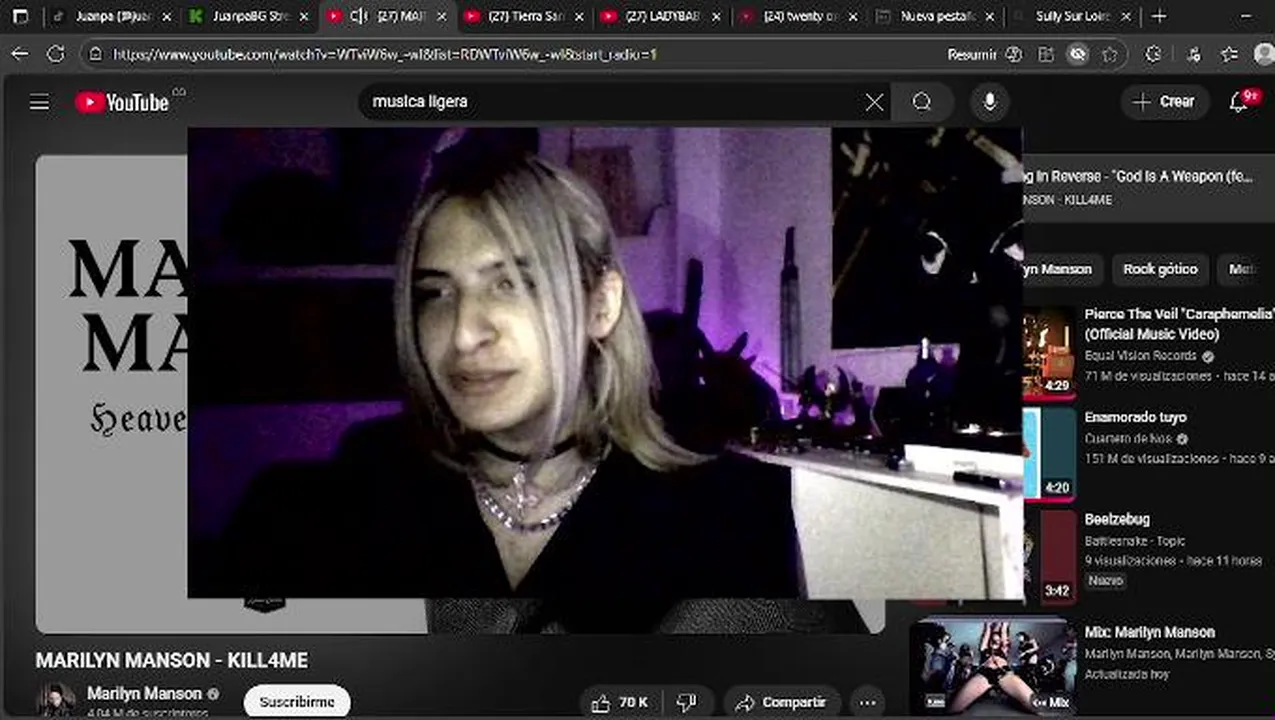Click Resumir in the address bar
The image size is (1275, 720).
(x=972, y=54)
